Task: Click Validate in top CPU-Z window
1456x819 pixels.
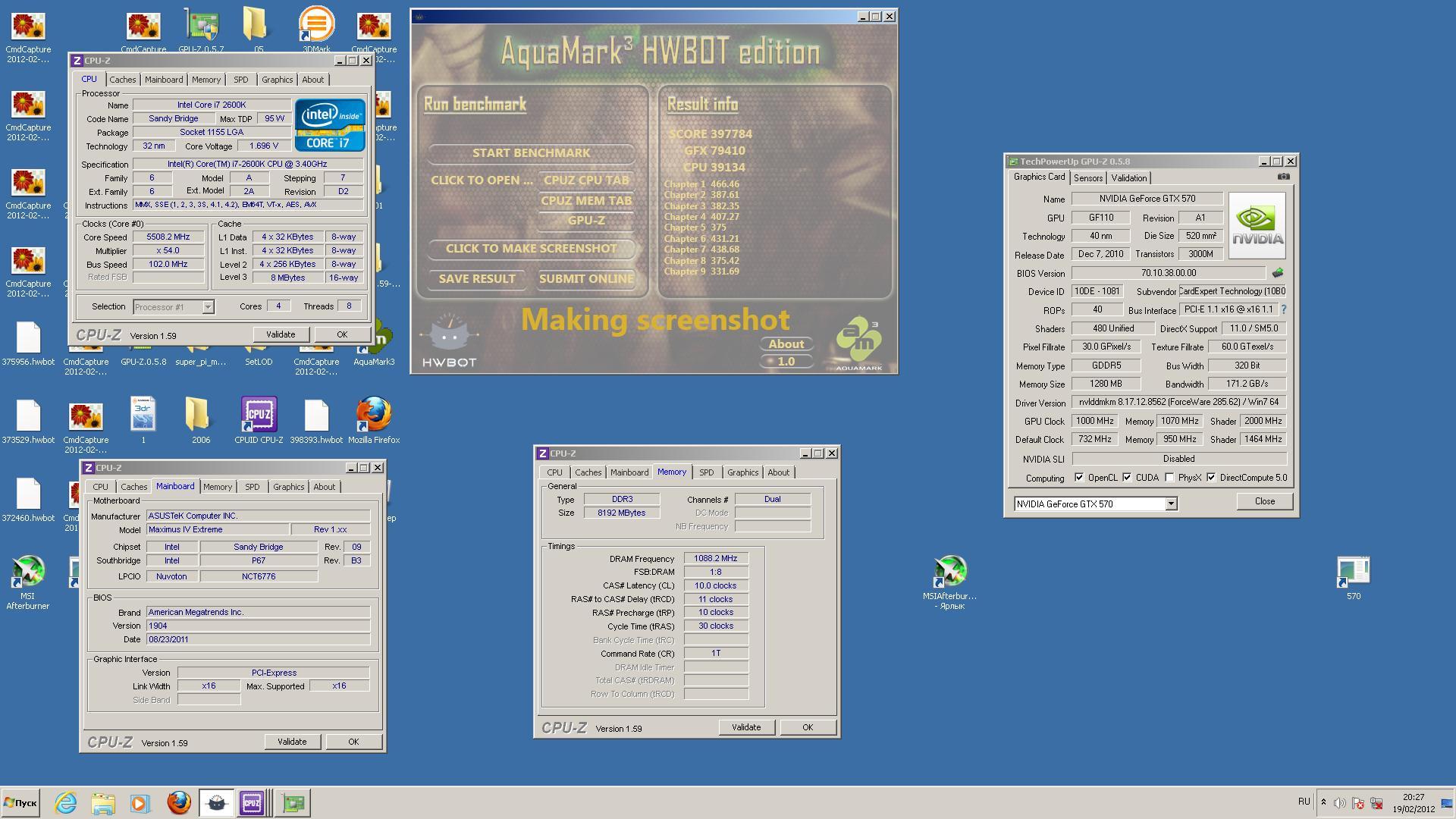Action: pyautogui.click(x=281, y=334)
